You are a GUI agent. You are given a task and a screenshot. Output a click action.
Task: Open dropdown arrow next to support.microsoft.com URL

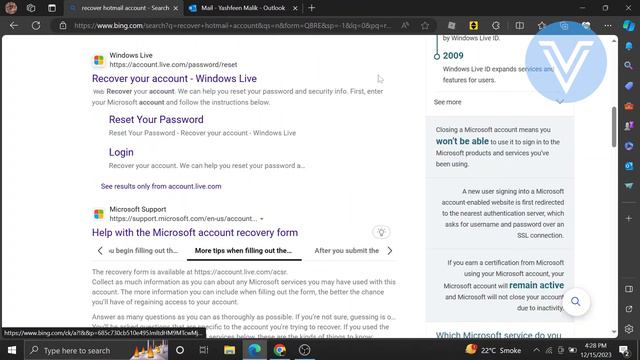[262, 219]
